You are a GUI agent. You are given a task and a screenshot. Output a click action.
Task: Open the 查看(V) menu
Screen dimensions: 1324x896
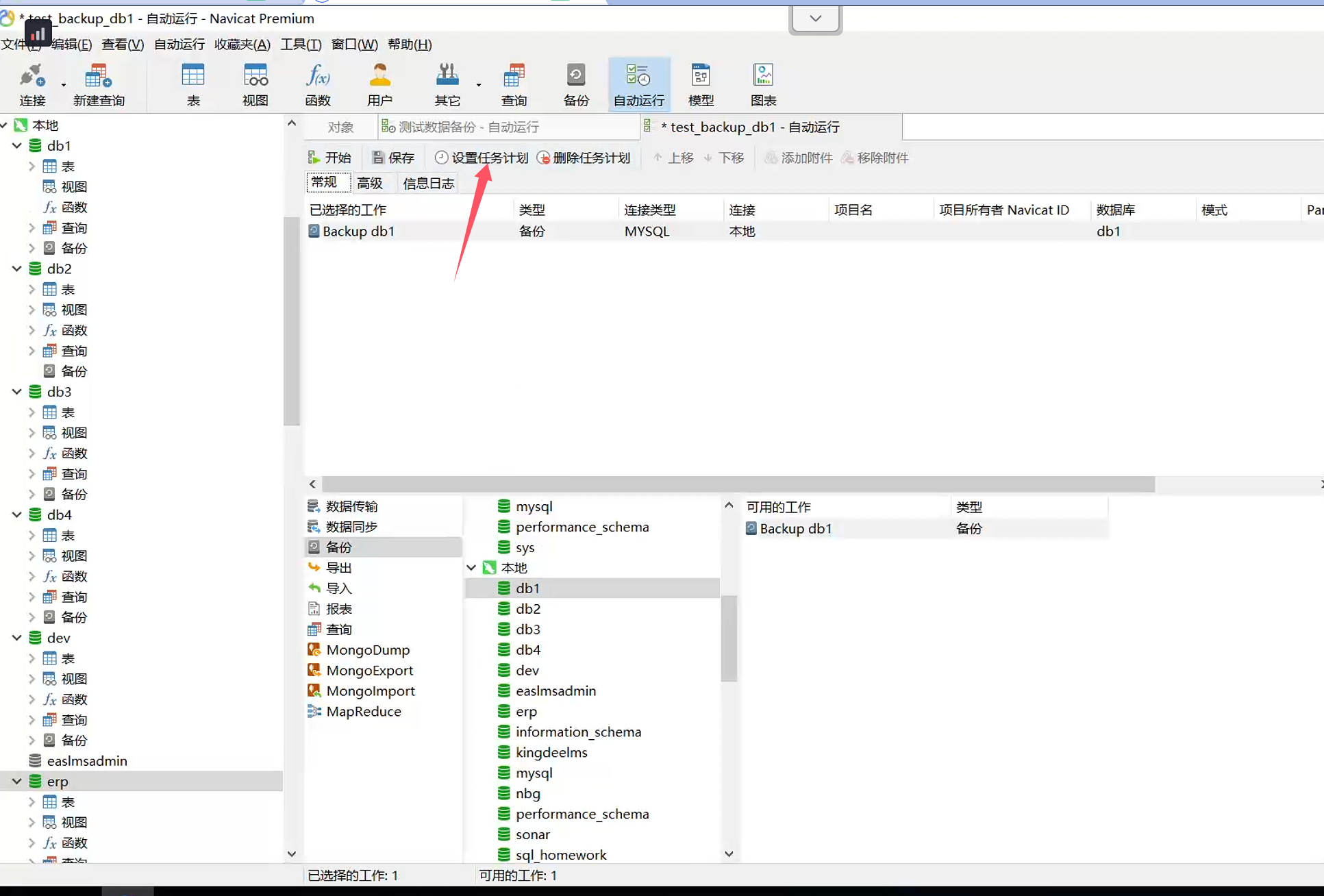click(123, 45)
